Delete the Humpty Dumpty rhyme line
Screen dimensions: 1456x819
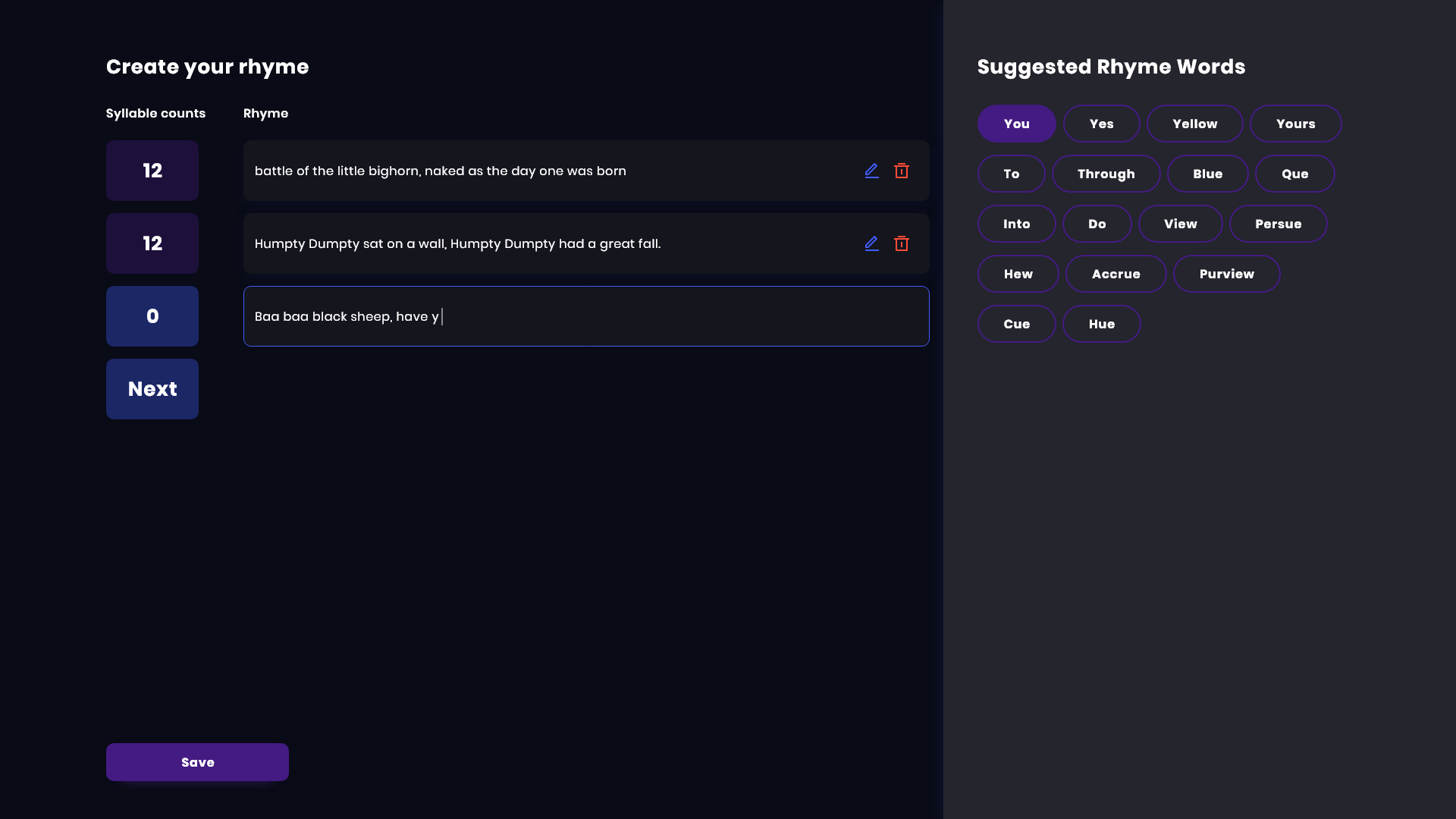(x=902, y=243)
